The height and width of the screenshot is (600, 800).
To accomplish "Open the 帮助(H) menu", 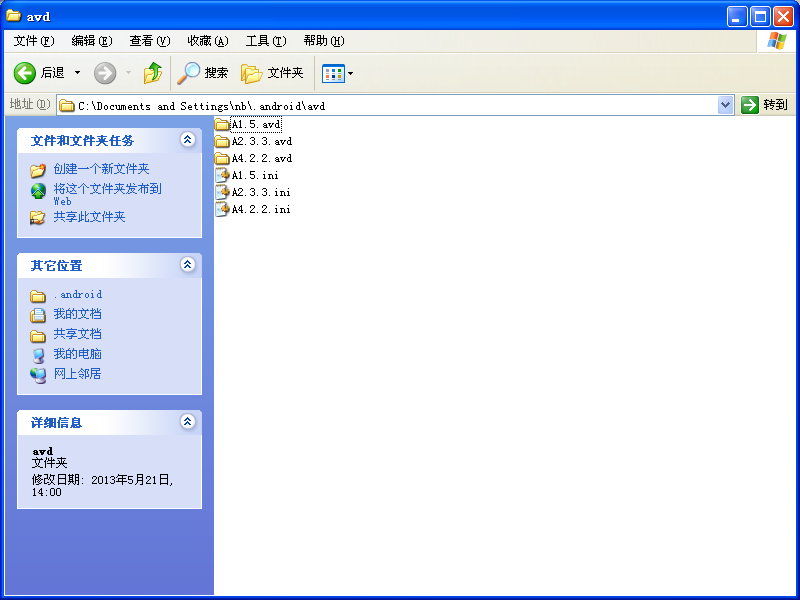I will [x=323, y=41].
